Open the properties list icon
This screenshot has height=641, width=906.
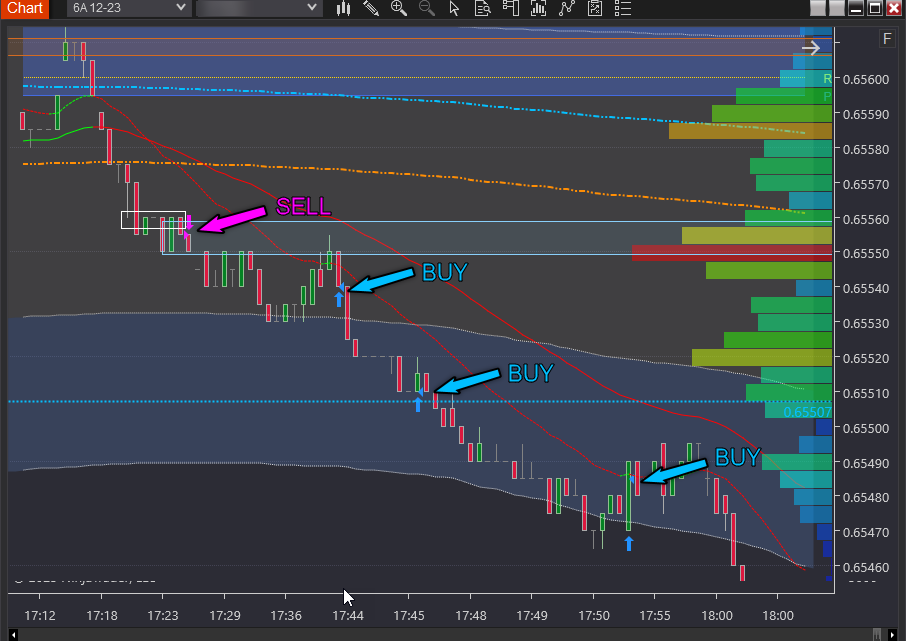(622, 8)
